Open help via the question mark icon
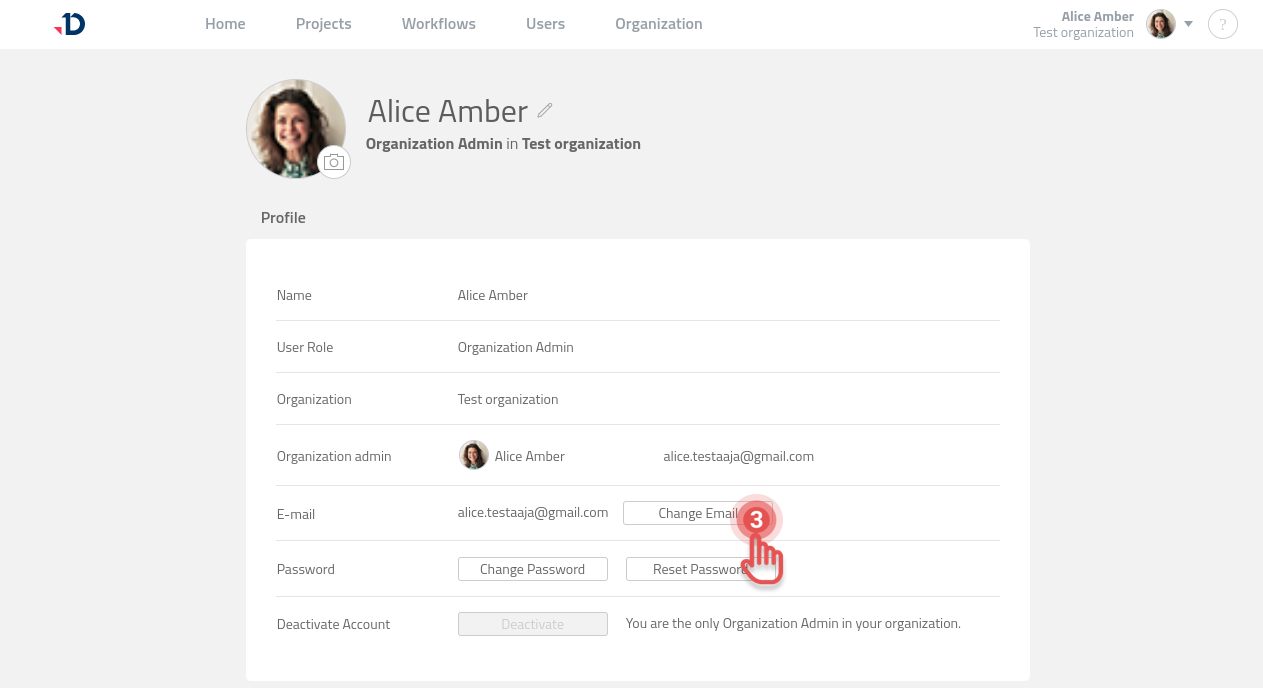This screenshot has height=688, width=1263. [1222, 24]
